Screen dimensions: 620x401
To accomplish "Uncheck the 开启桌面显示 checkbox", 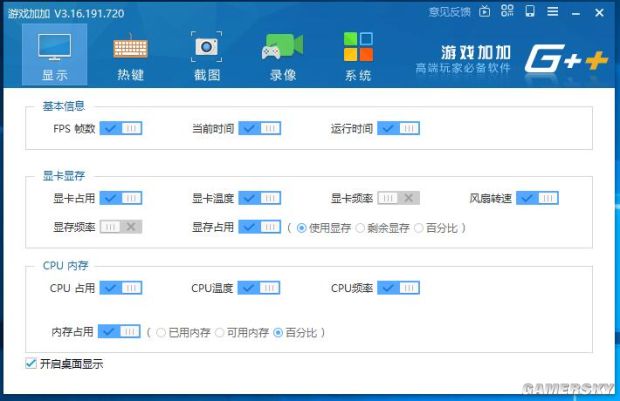I will tap(31, 363).
